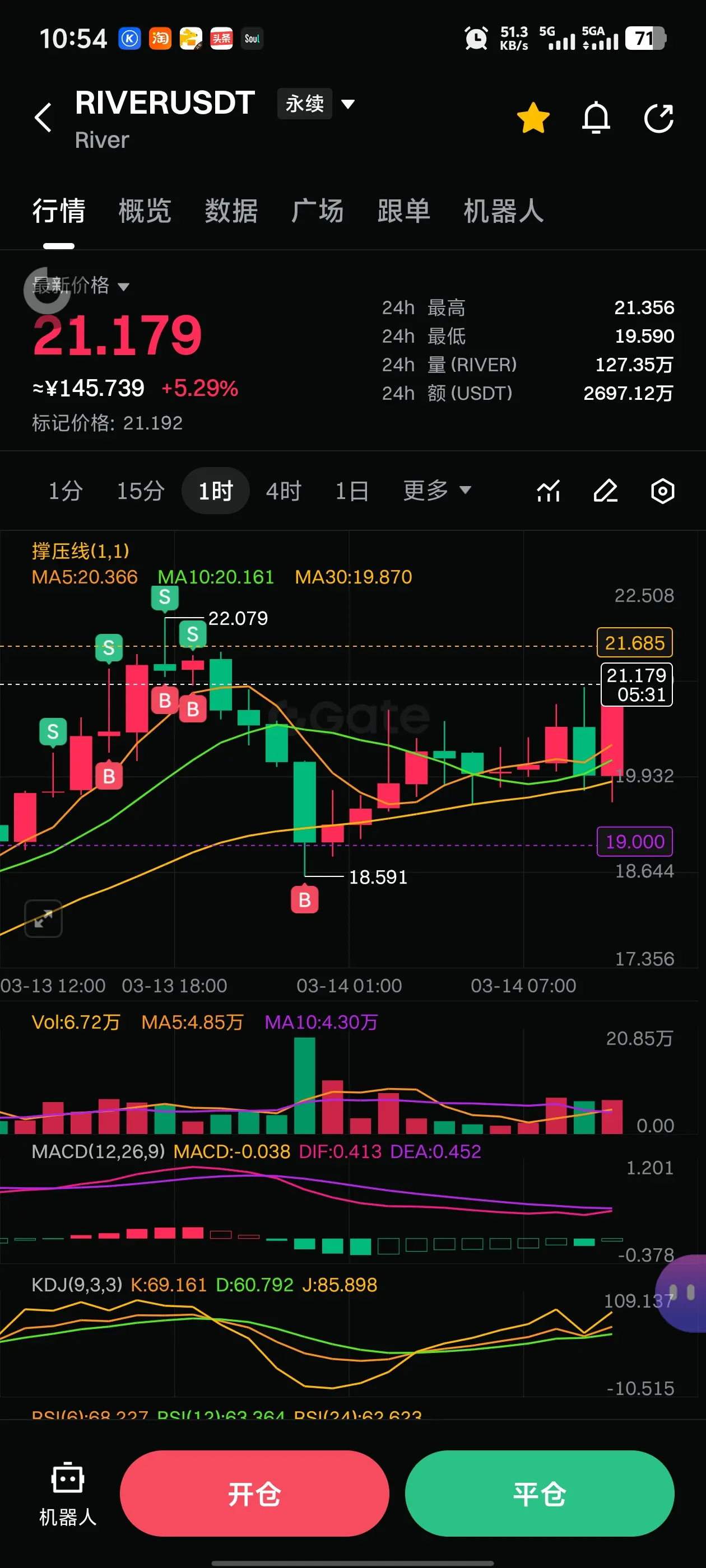Image resolution: width=706 pixels, height=1568 pixels.
Task: Select the 15分 timeframe
Action: point(141,491)
